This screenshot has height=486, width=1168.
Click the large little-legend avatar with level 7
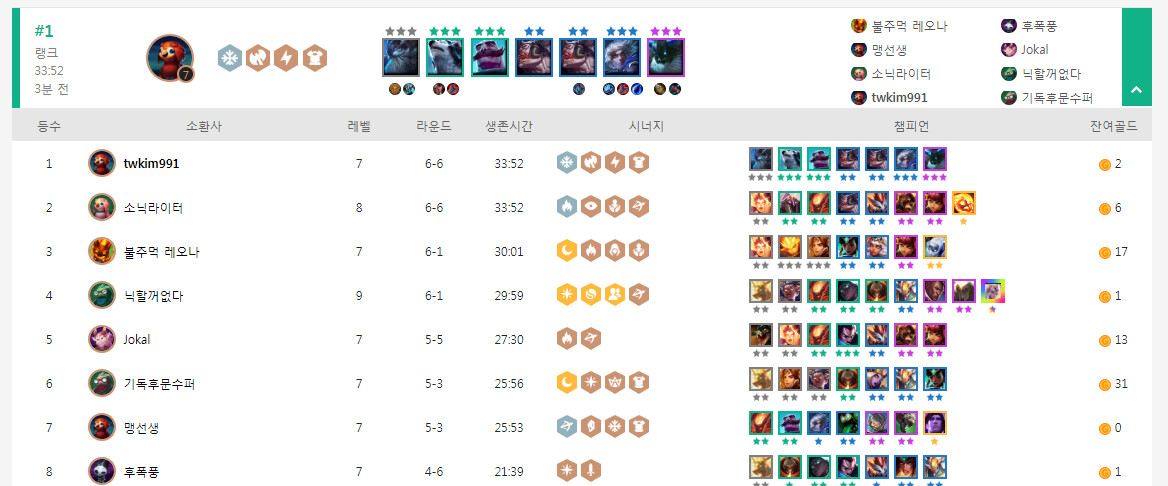tap(170, 57)
